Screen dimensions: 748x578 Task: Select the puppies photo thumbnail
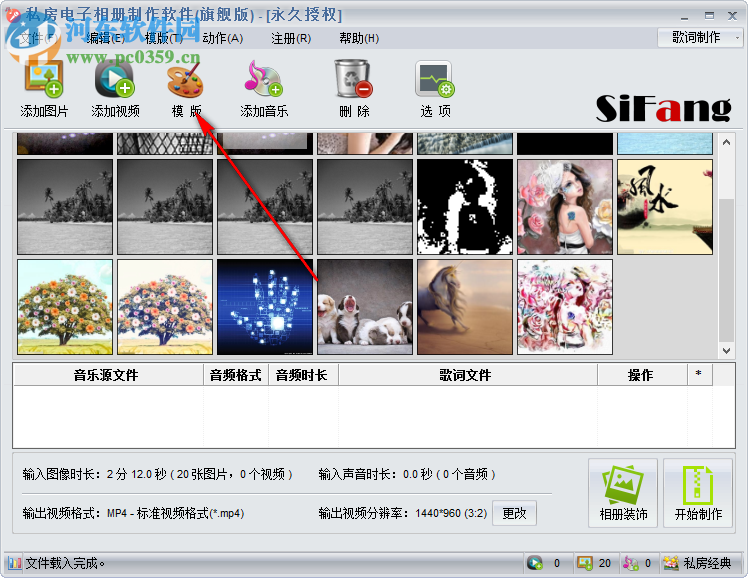[x=365, y=307]
